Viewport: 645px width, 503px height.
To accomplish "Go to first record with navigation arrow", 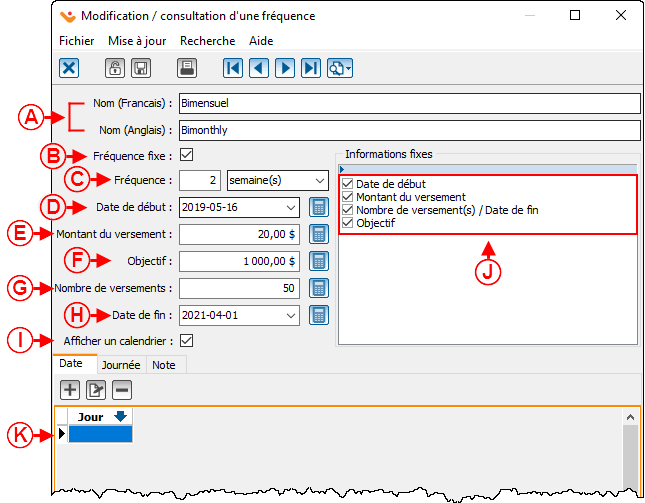I will tap(233, 68).
